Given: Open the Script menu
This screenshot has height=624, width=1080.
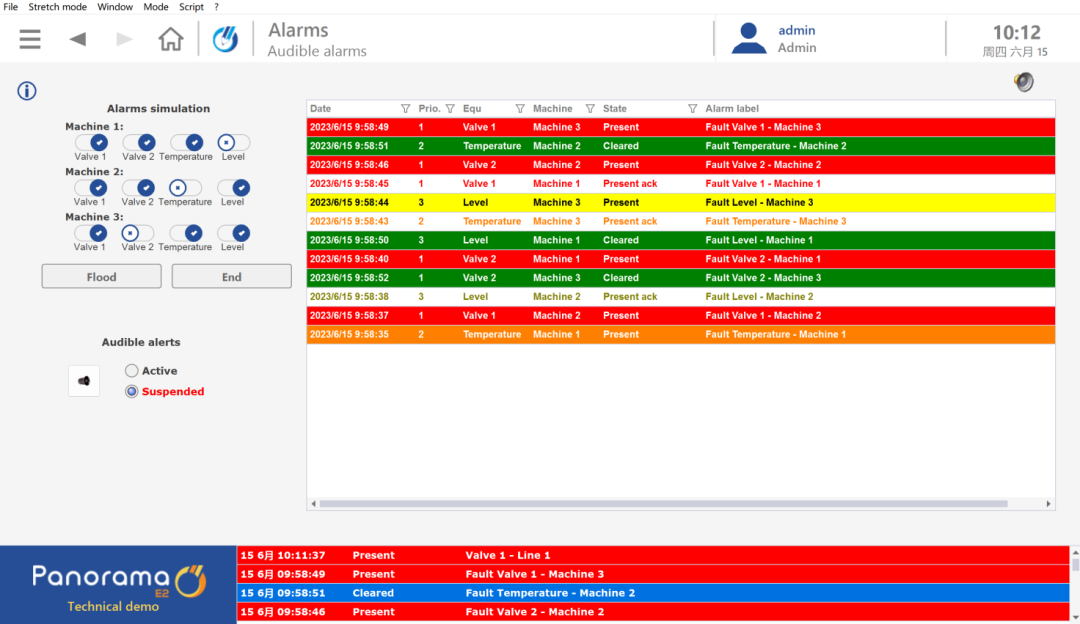Looking at the screenshot, I should click(191, 7).
